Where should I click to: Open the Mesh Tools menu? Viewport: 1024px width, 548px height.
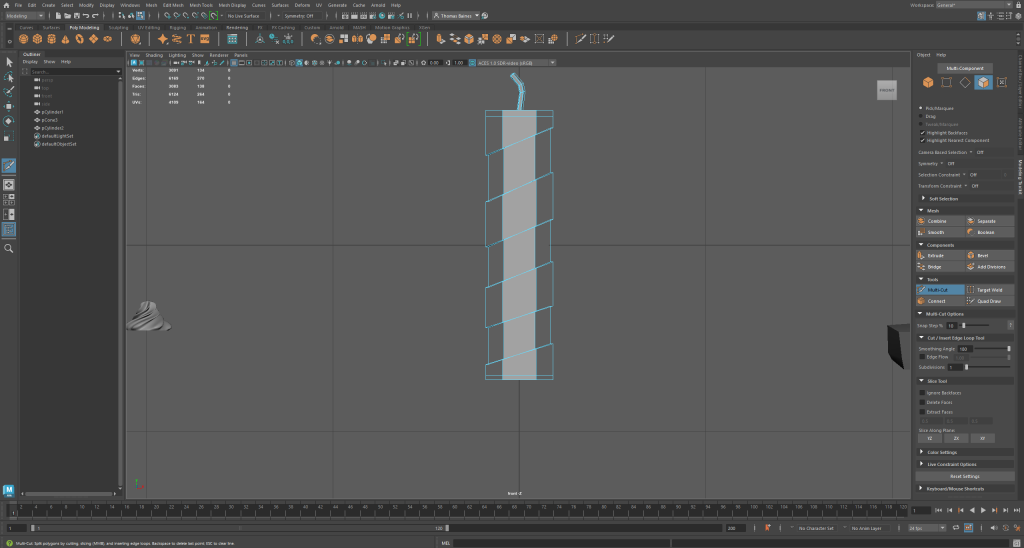point(200,5)
